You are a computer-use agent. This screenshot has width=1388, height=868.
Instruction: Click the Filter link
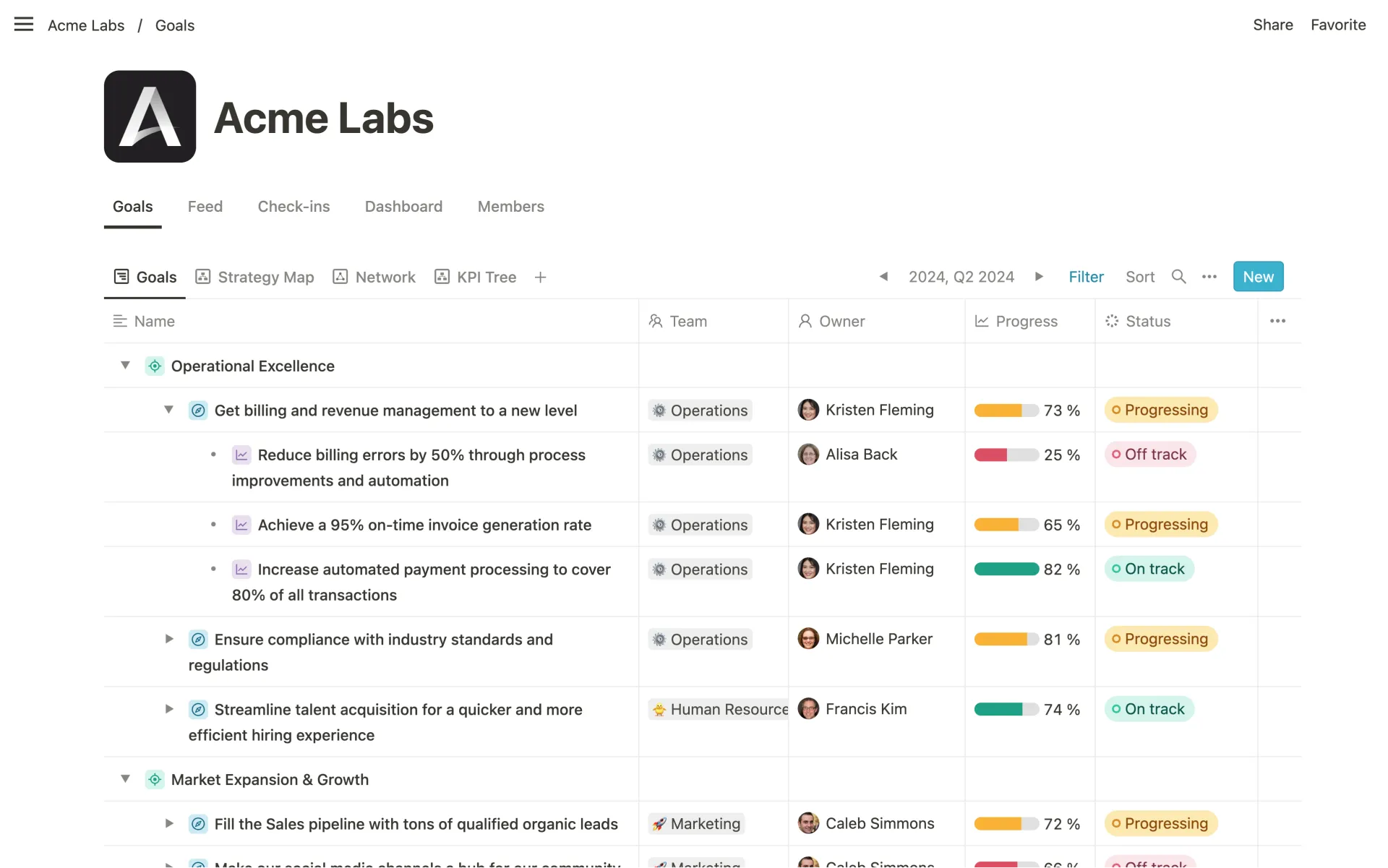point(1086,277)
